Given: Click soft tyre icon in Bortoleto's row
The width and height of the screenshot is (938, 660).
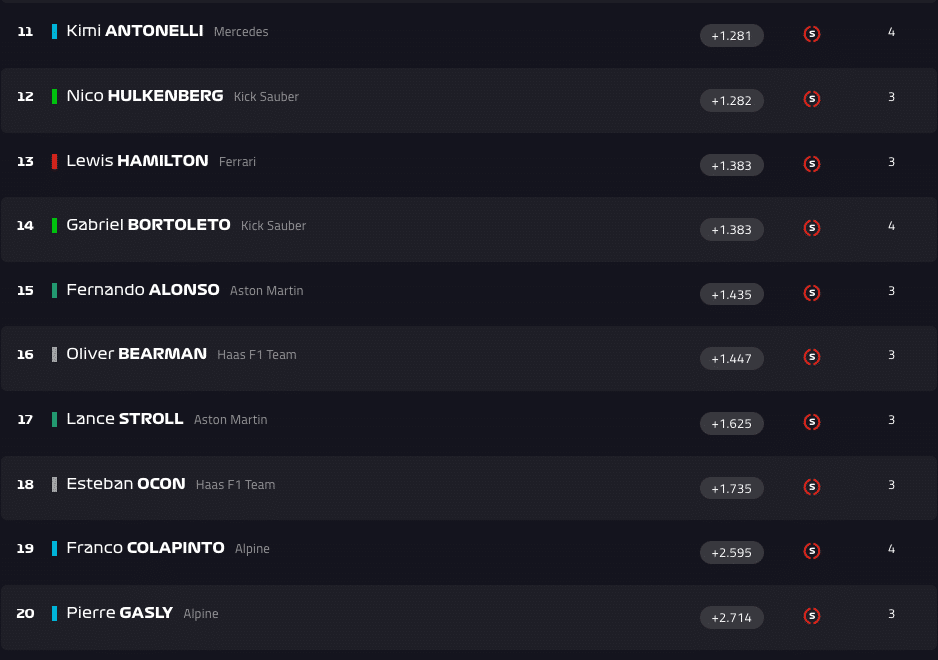Looking at the screenshot, I should pos(812,228).
